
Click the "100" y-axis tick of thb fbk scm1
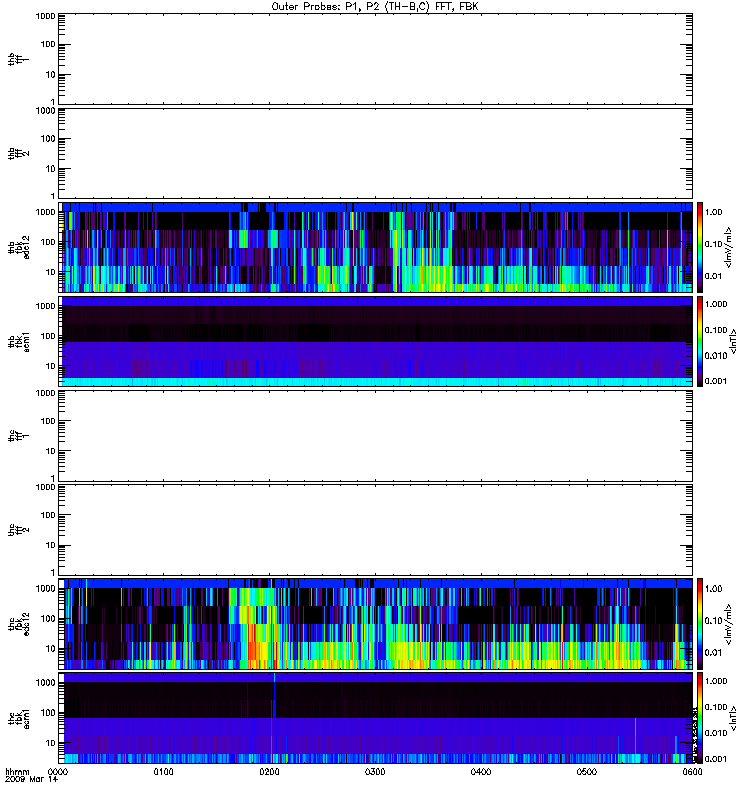coord(48,336)
